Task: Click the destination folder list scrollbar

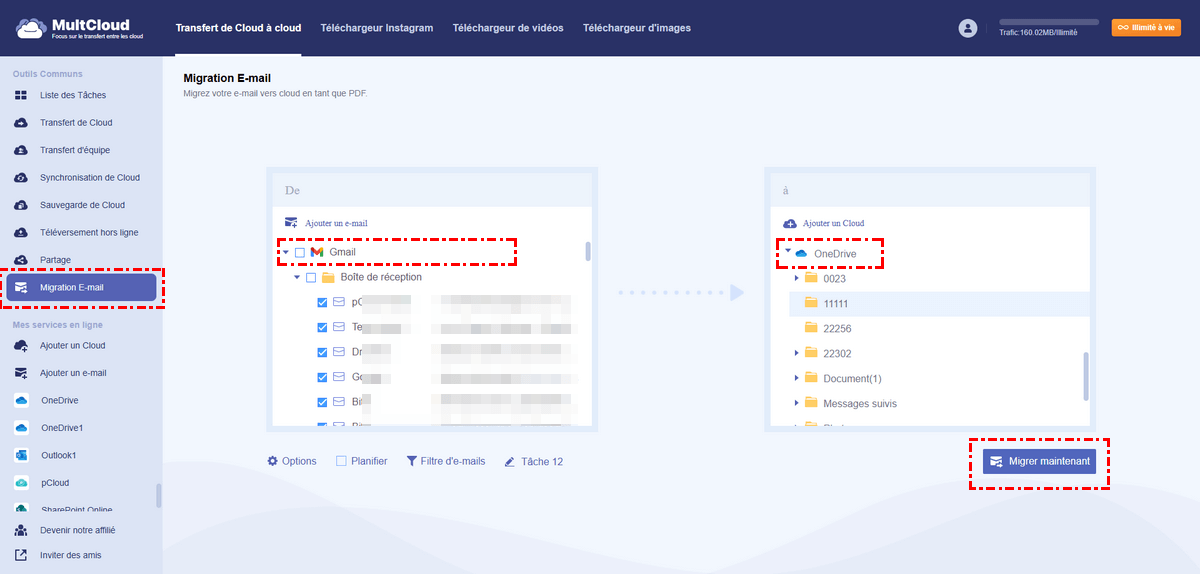Action: pyautogui.click(x=1085, y=376)
